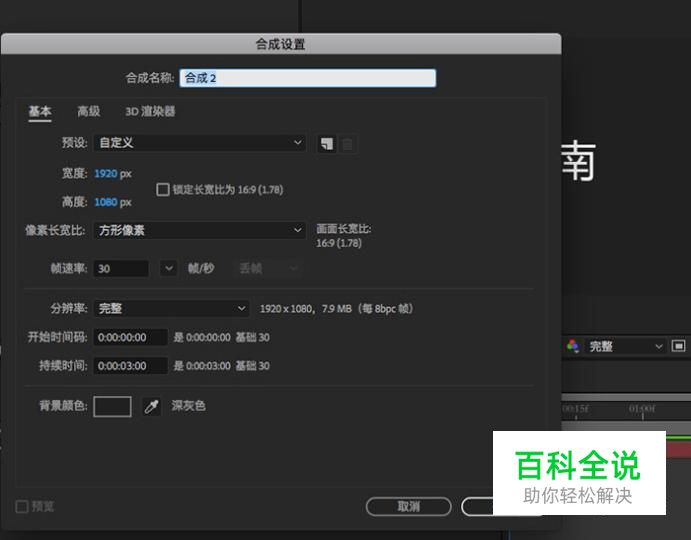The width and height of the screenshot is (691, 540).
Task: Open the 像素长宽比 方形像素 dropdown
Action: 200,230
